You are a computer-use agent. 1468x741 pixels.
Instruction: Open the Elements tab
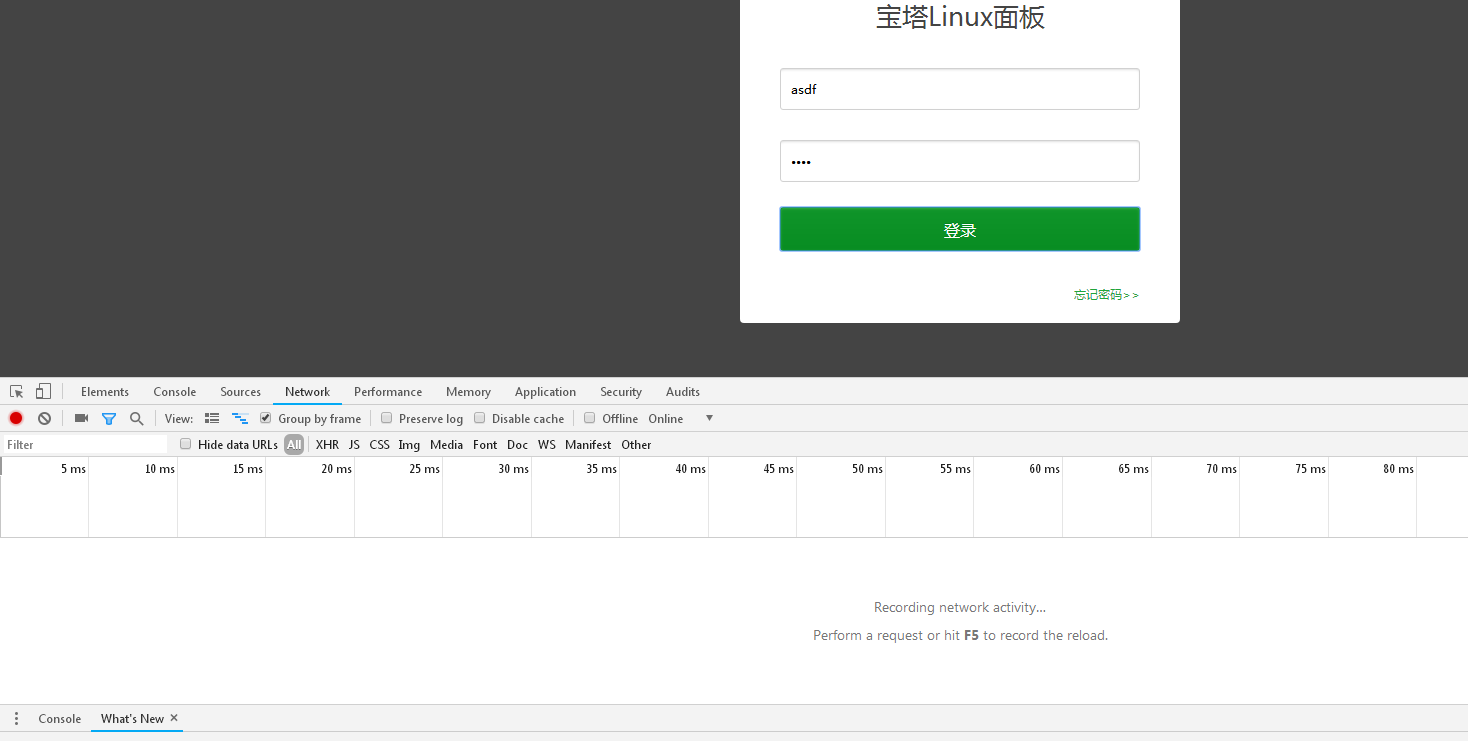tap(105, 392)
